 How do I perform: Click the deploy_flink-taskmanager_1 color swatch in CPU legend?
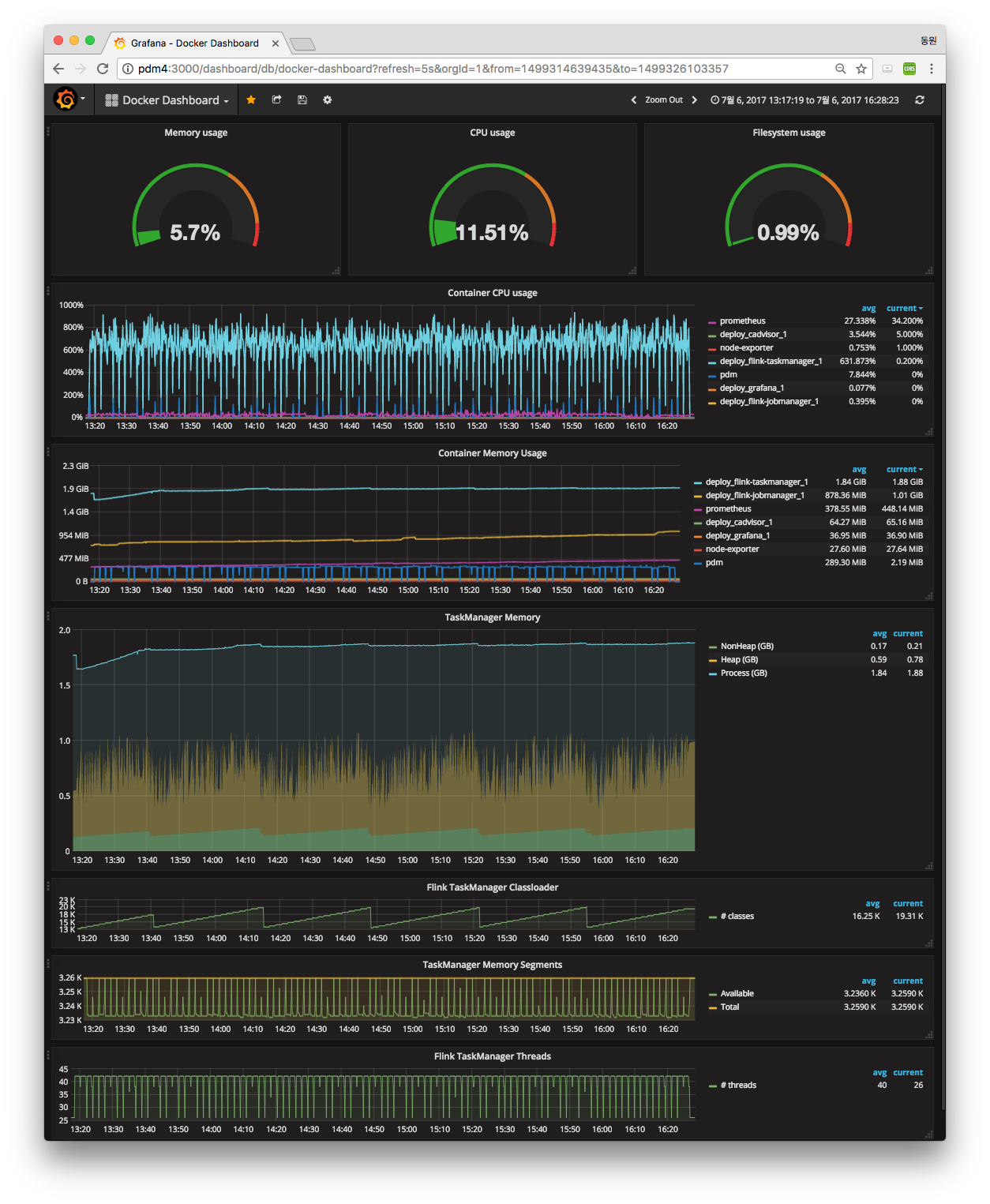pos(712,362)
